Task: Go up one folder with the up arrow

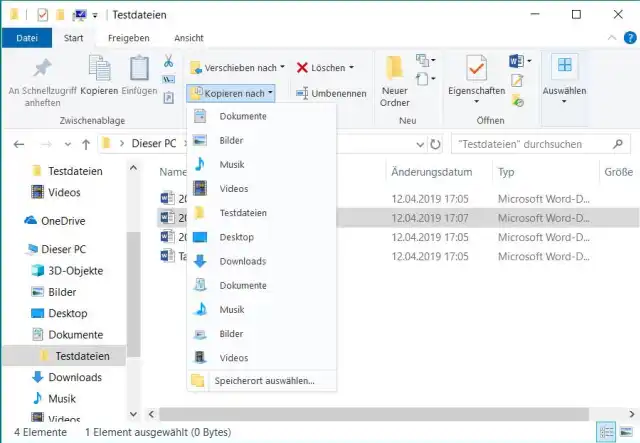Action: point(86,143)
